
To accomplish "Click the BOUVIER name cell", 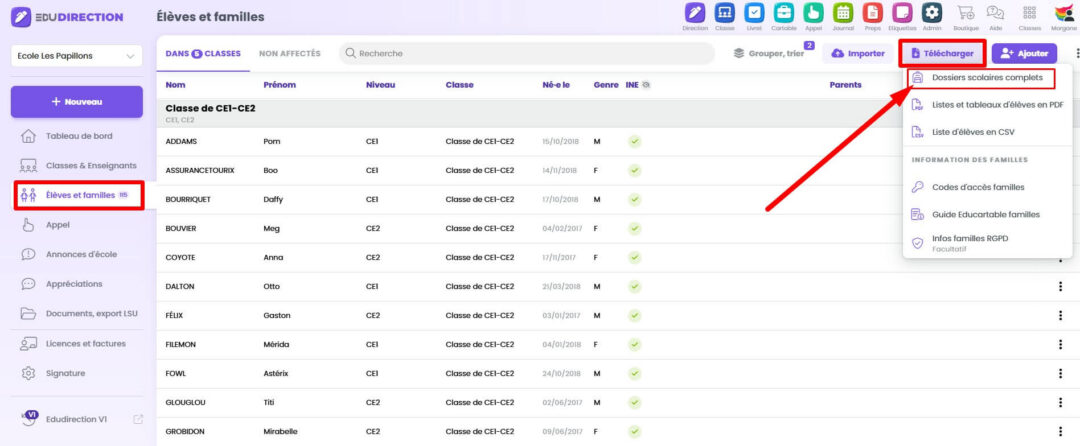I will click(180, 228).
